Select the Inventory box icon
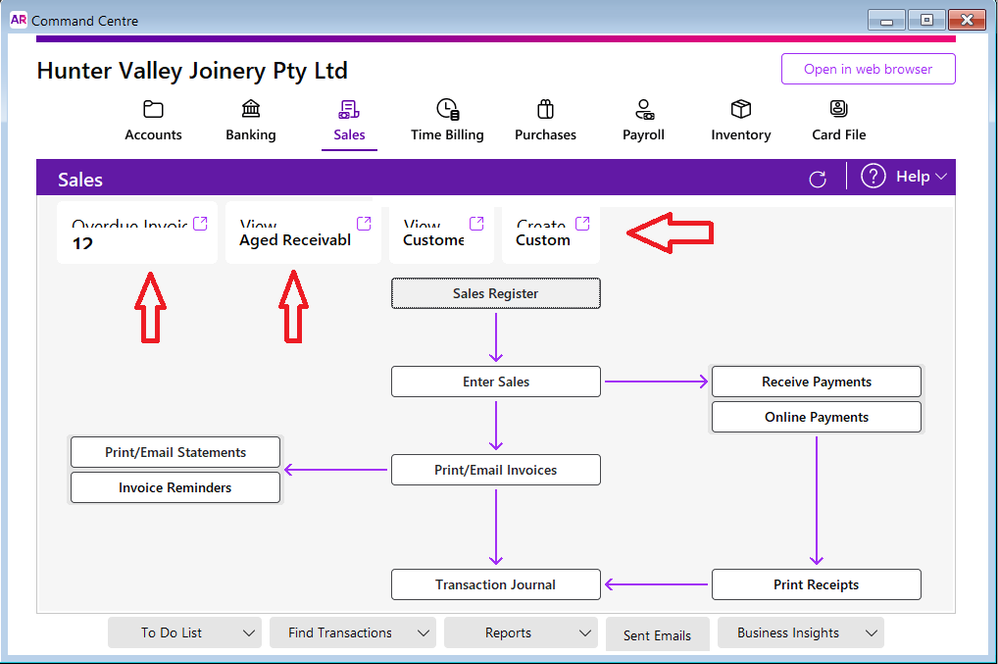 [x=740, y=109]
